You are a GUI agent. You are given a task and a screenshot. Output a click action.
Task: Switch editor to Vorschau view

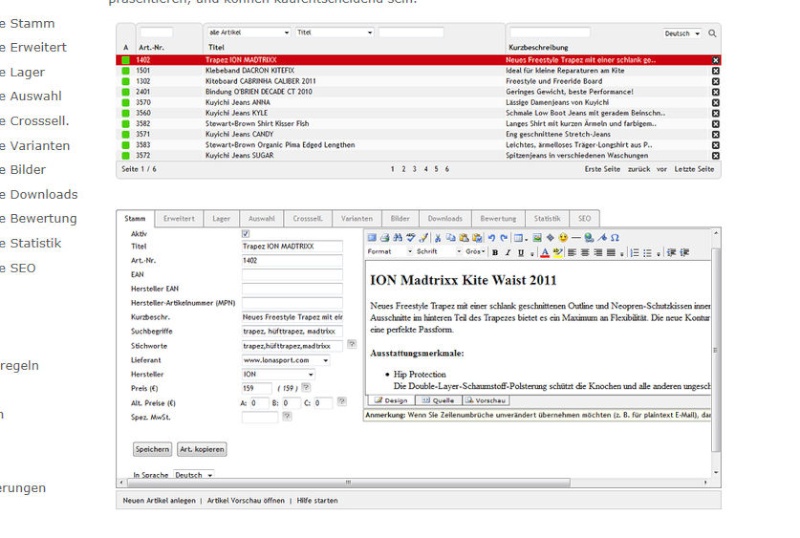[x=486, y=400]
